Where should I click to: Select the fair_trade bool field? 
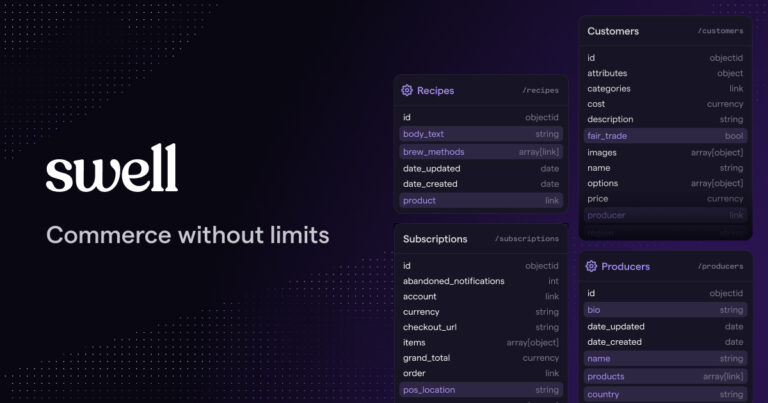(665, 136)
